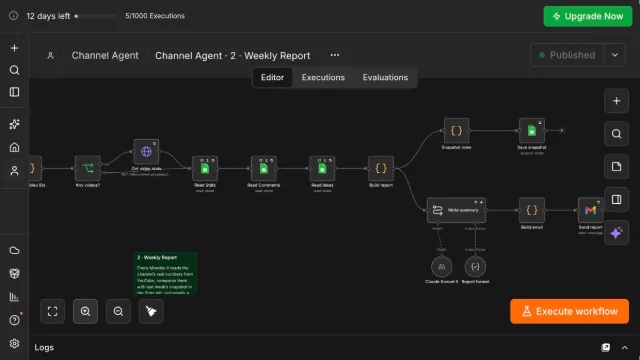Viewport: 640px width, 360px height.
Task: Click the green Weekly Report sticky note
Action: point(165,273)
